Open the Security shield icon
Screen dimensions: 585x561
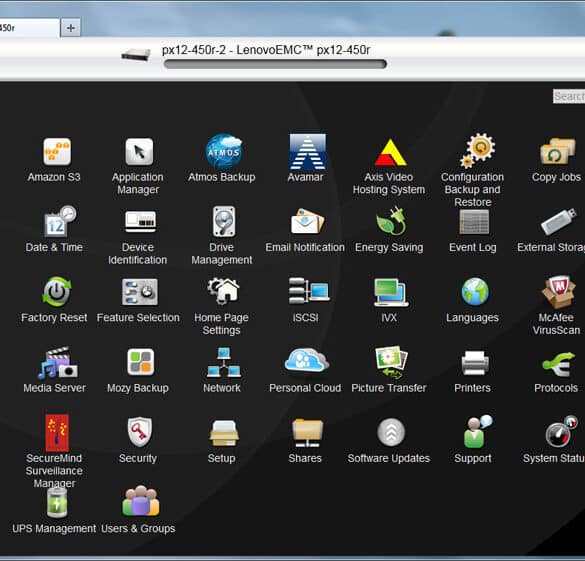click(x=140, y=432)
